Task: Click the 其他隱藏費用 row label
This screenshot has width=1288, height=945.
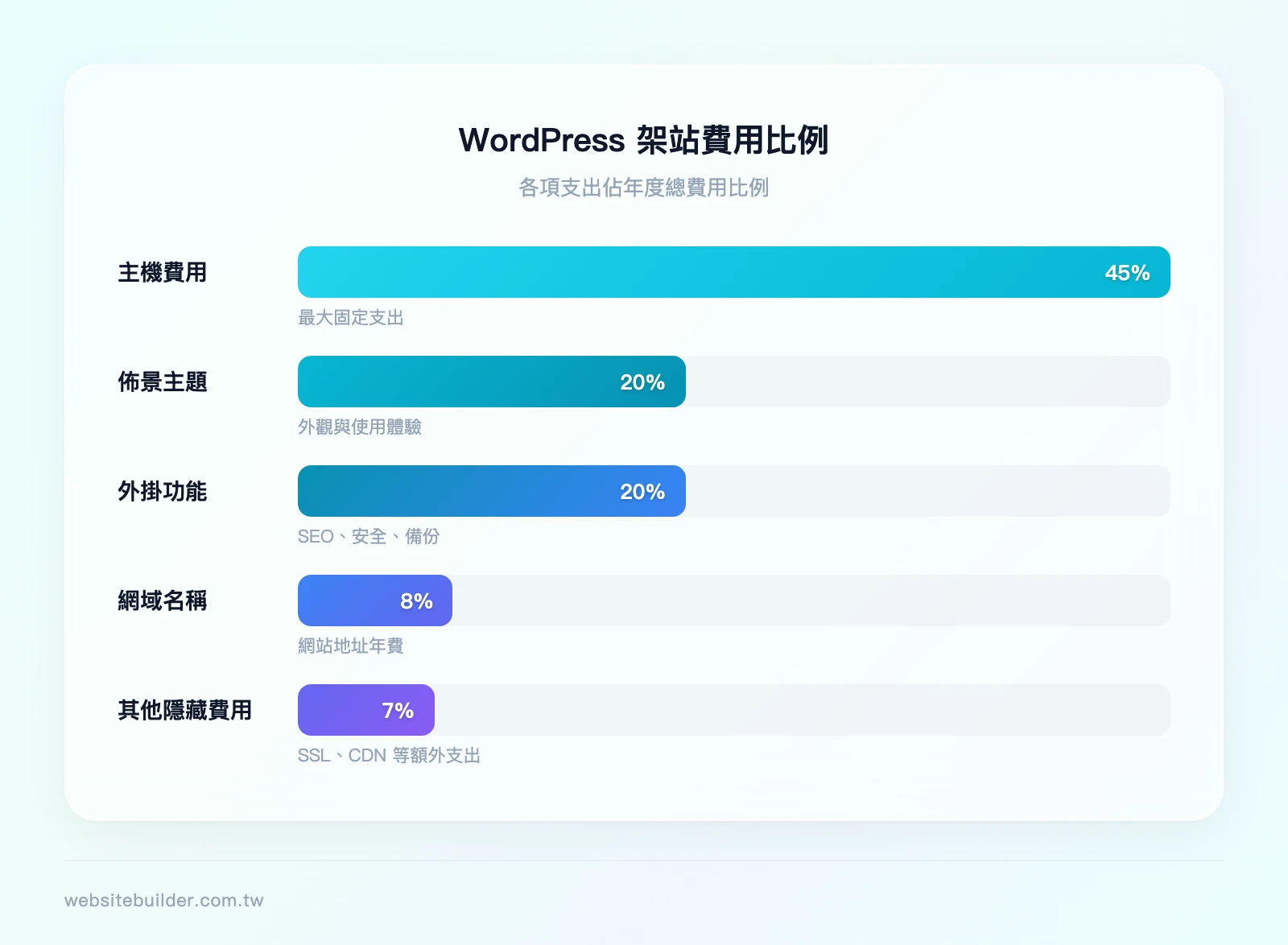Action: click(x=185, y=710)
